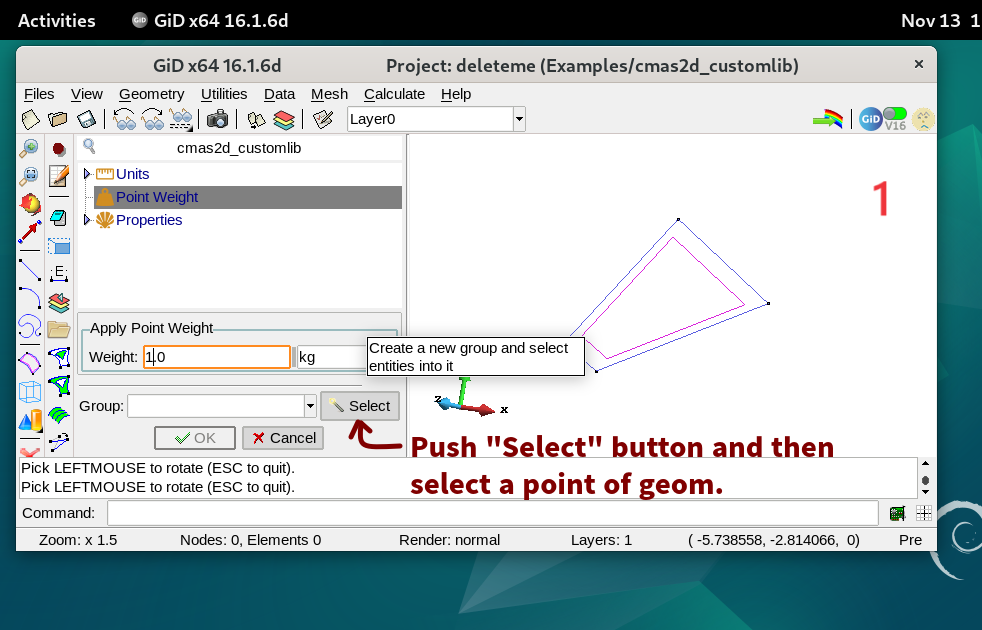Click into the Weight input field
Viewport: 982px width, 630px height.
(x=217, y=357)
